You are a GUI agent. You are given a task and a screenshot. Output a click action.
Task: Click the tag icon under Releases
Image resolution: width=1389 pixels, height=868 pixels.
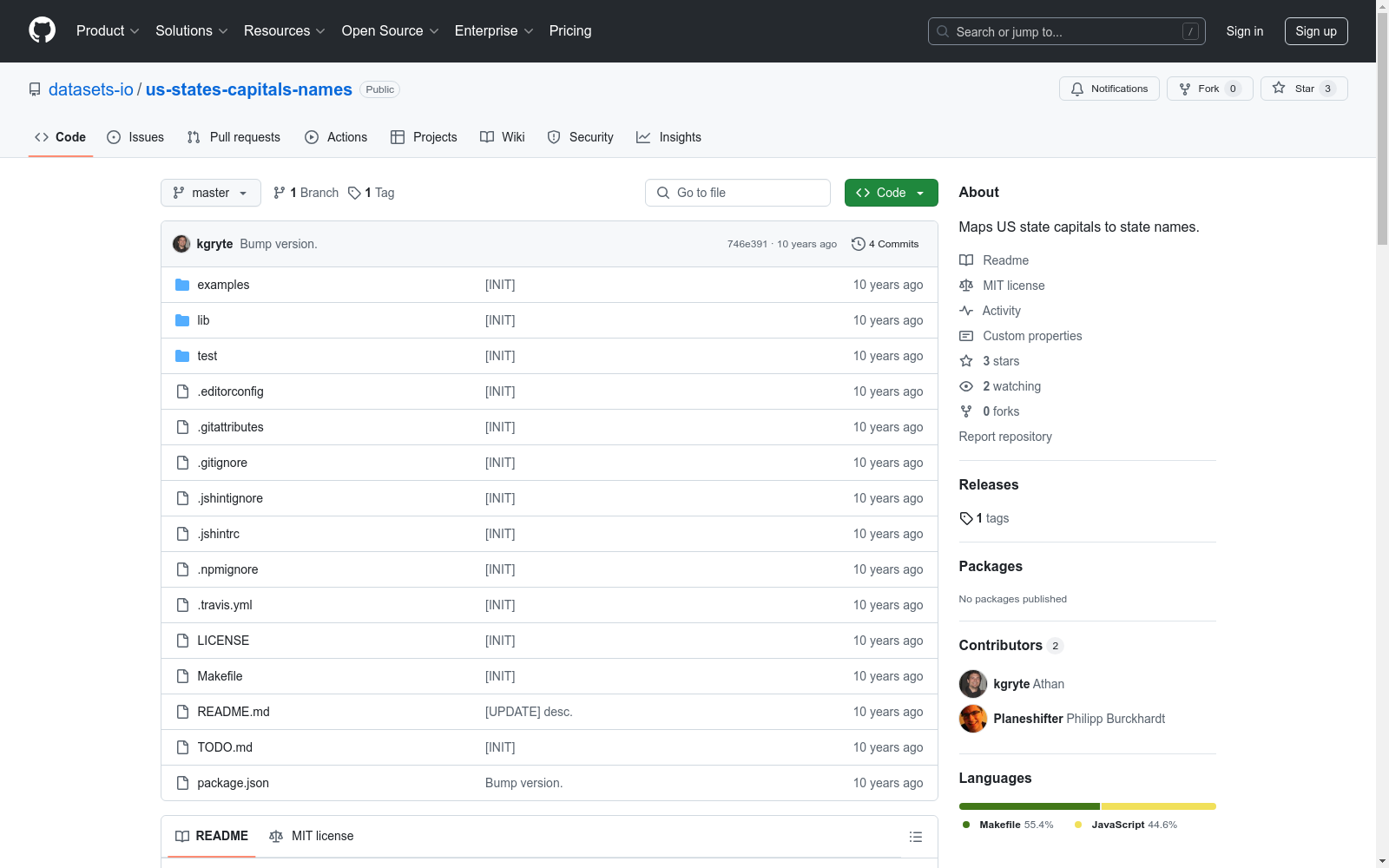(966, 518)
